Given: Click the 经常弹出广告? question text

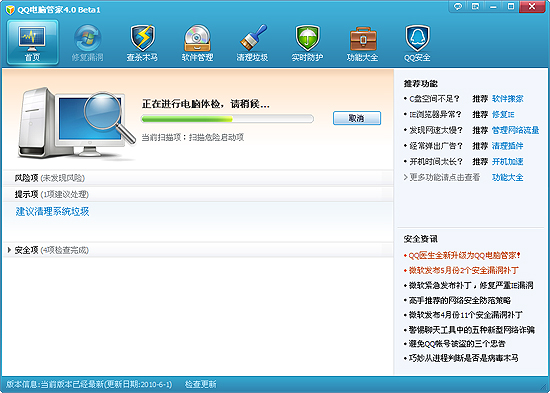Looking at the screenshot, I should pos(436,146).
